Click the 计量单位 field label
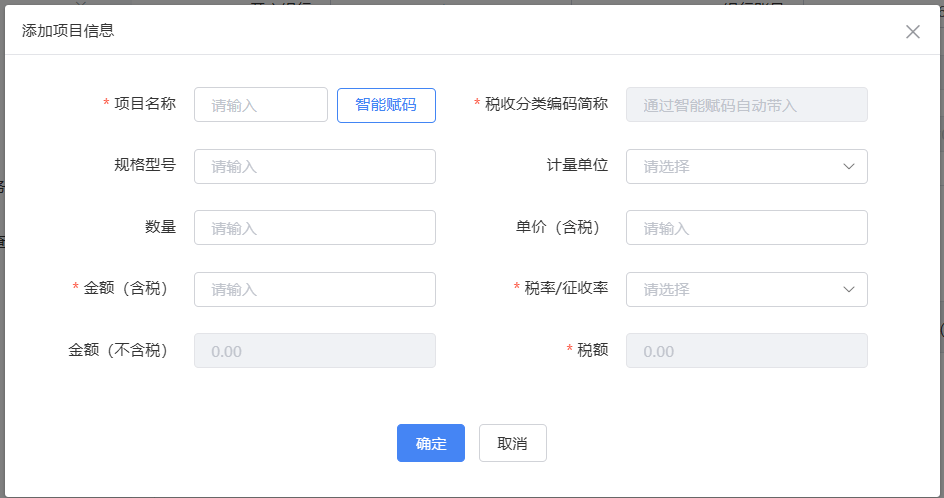 pyautogui.click(x=577, y=165)
